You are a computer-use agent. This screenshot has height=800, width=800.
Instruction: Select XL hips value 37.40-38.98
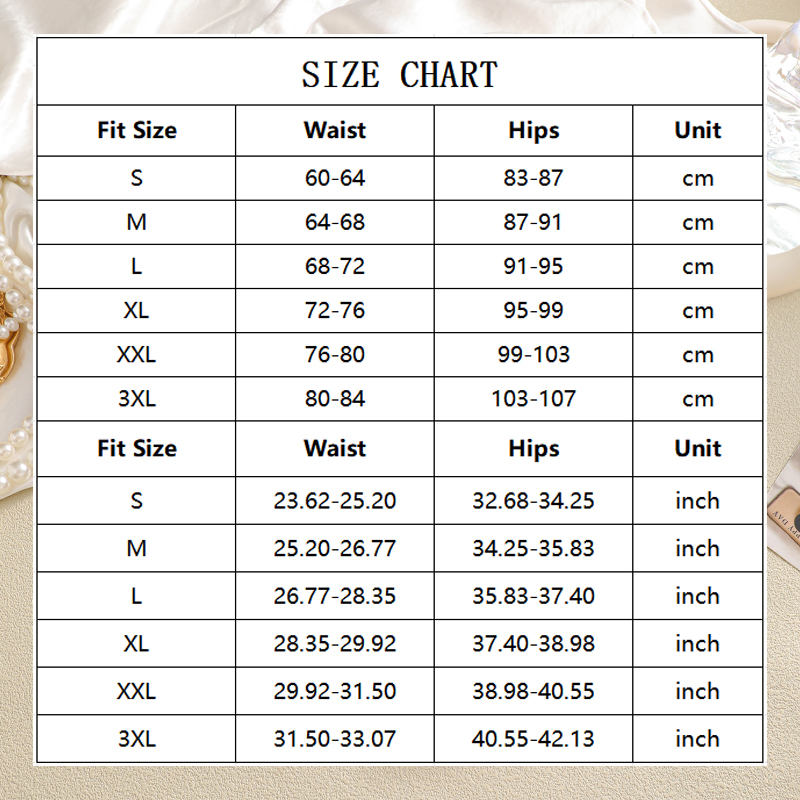tap(533, 643)
